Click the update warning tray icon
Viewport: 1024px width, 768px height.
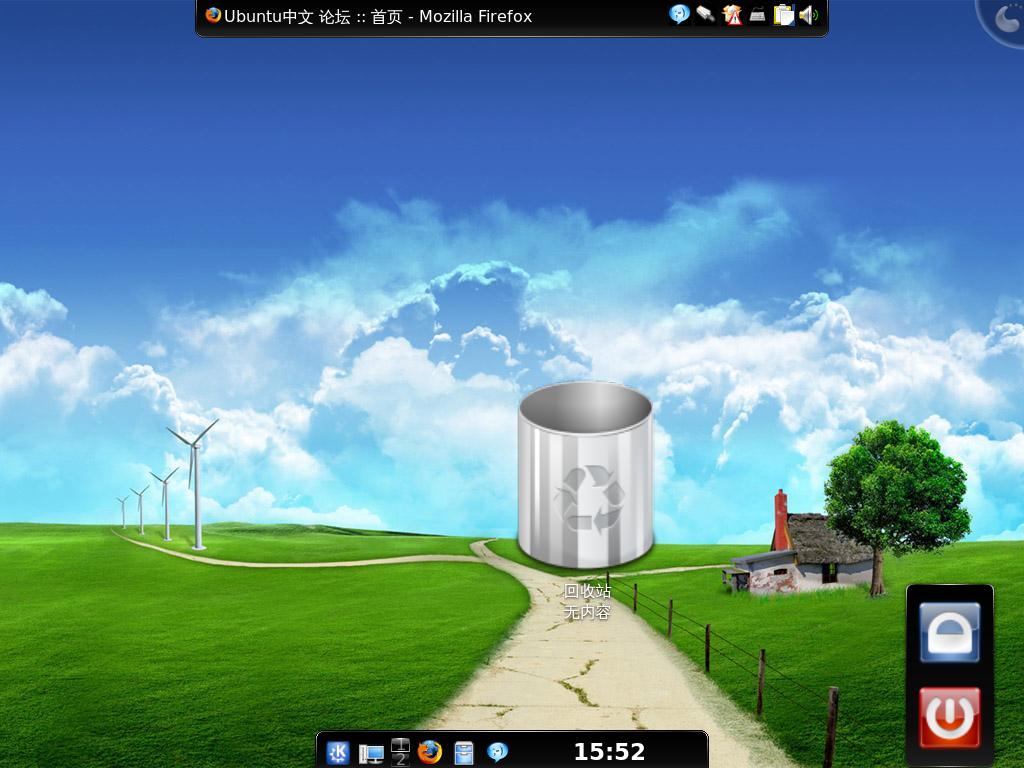tap(732, 15)
